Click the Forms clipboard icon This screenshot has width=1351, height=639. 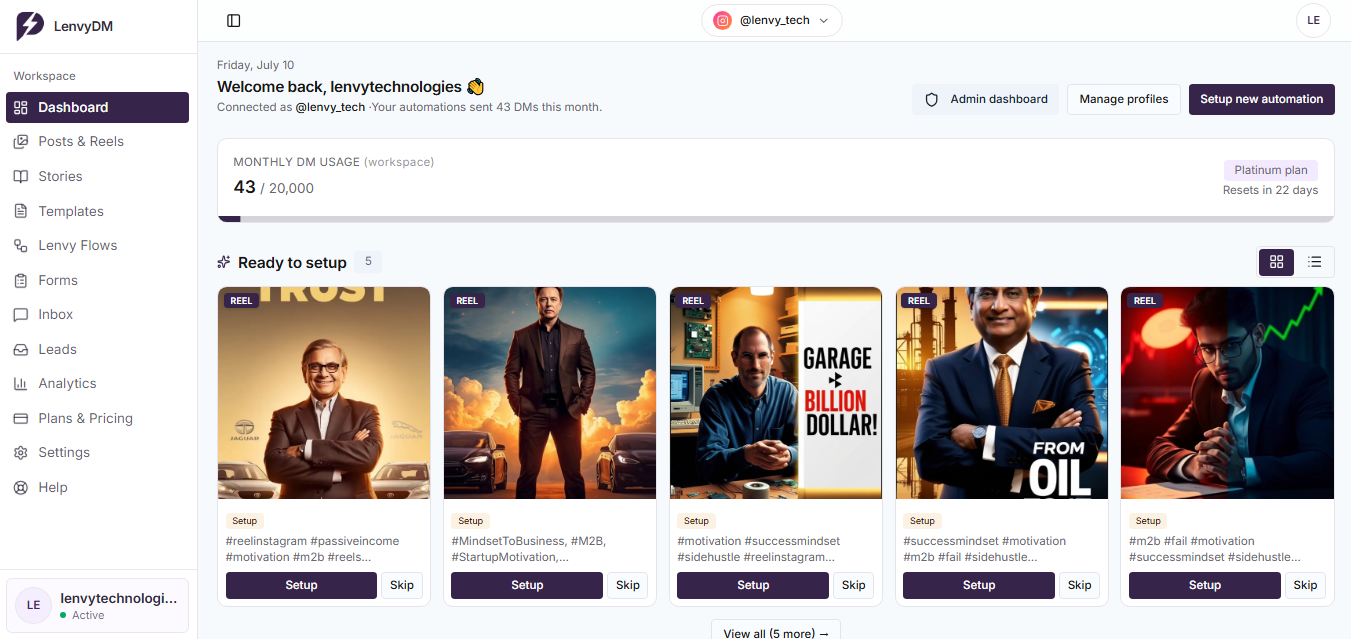(x=21, y=280)
